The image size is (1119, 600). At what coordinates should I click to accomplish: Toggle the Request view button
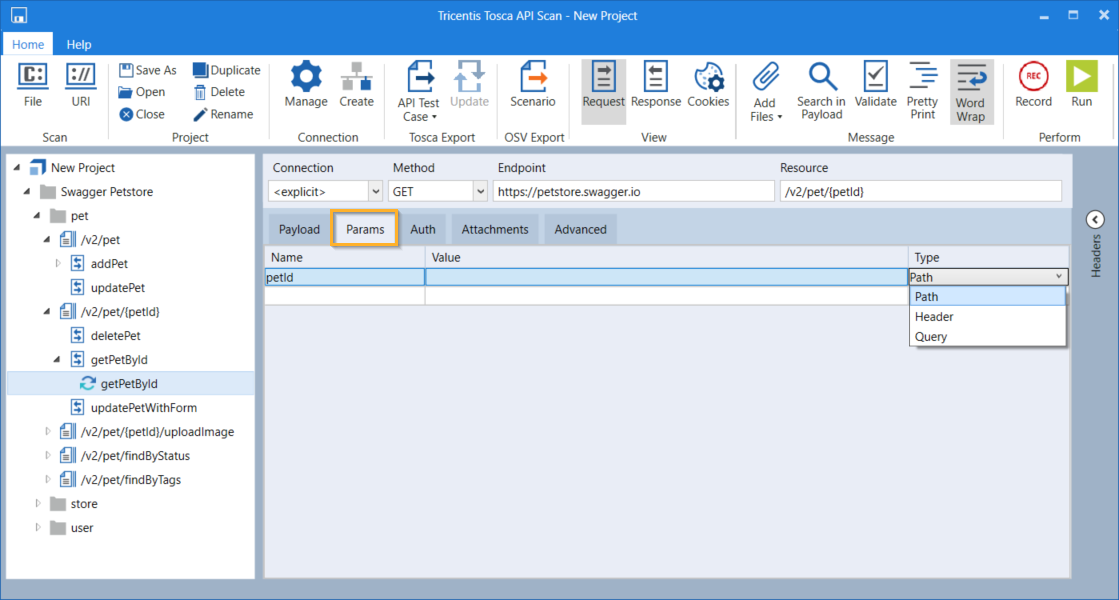click(603, 85)
